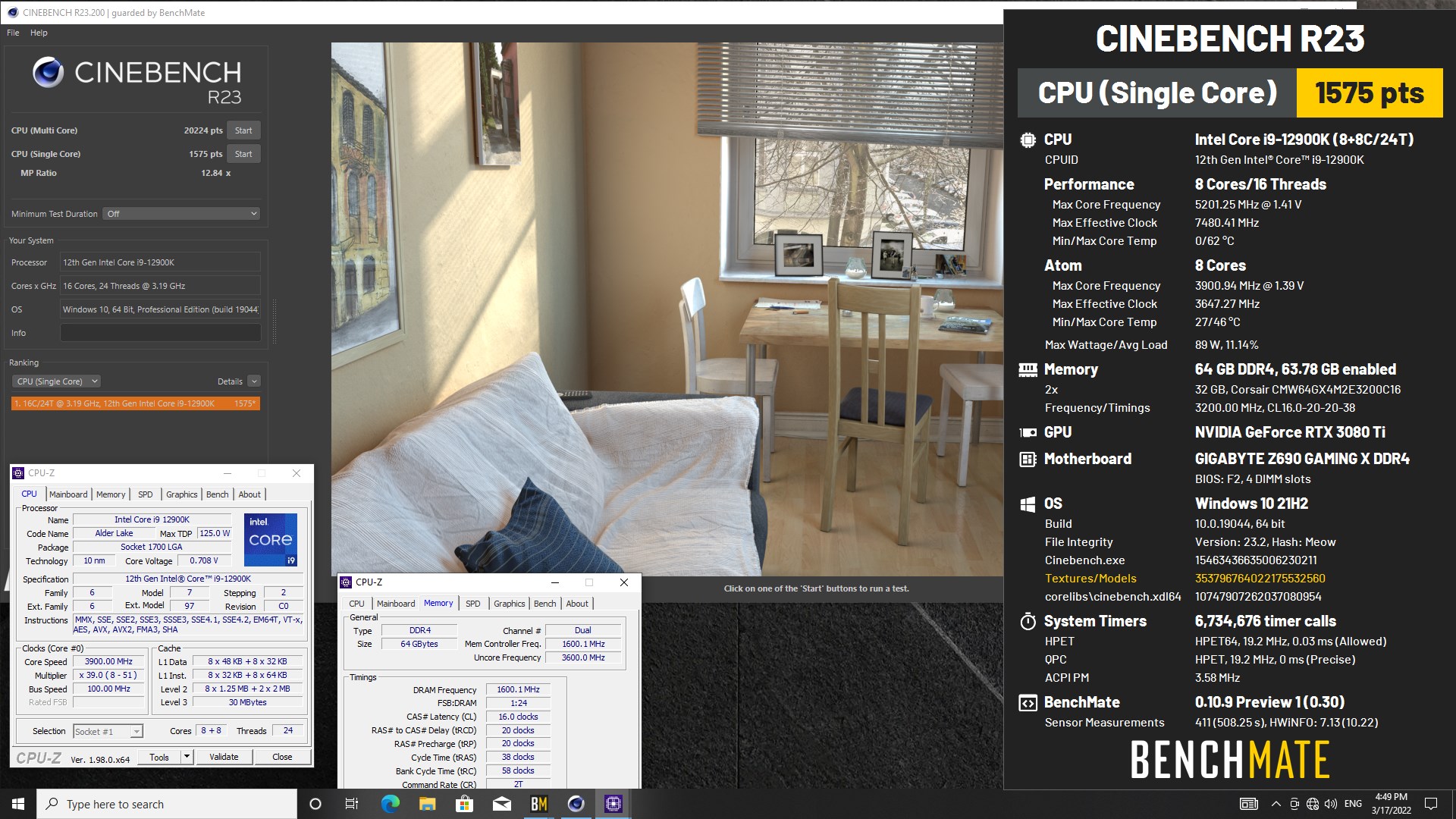The height and width of the screenshot is (819, 1456).
Task: Click the Intel Core i9 logo badge
Action: pos(271,540)
